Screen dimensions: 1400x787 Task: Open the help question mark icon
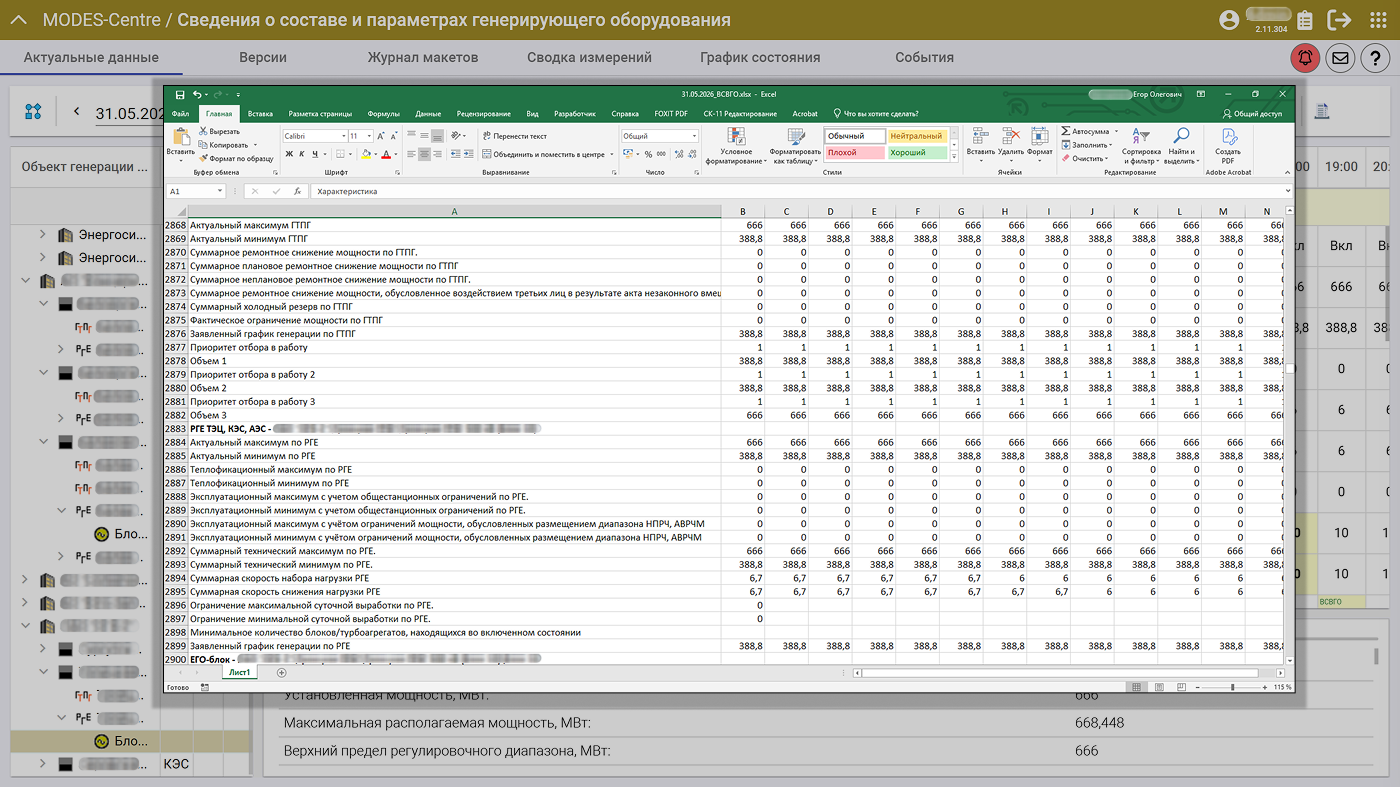coord(1376,58)
